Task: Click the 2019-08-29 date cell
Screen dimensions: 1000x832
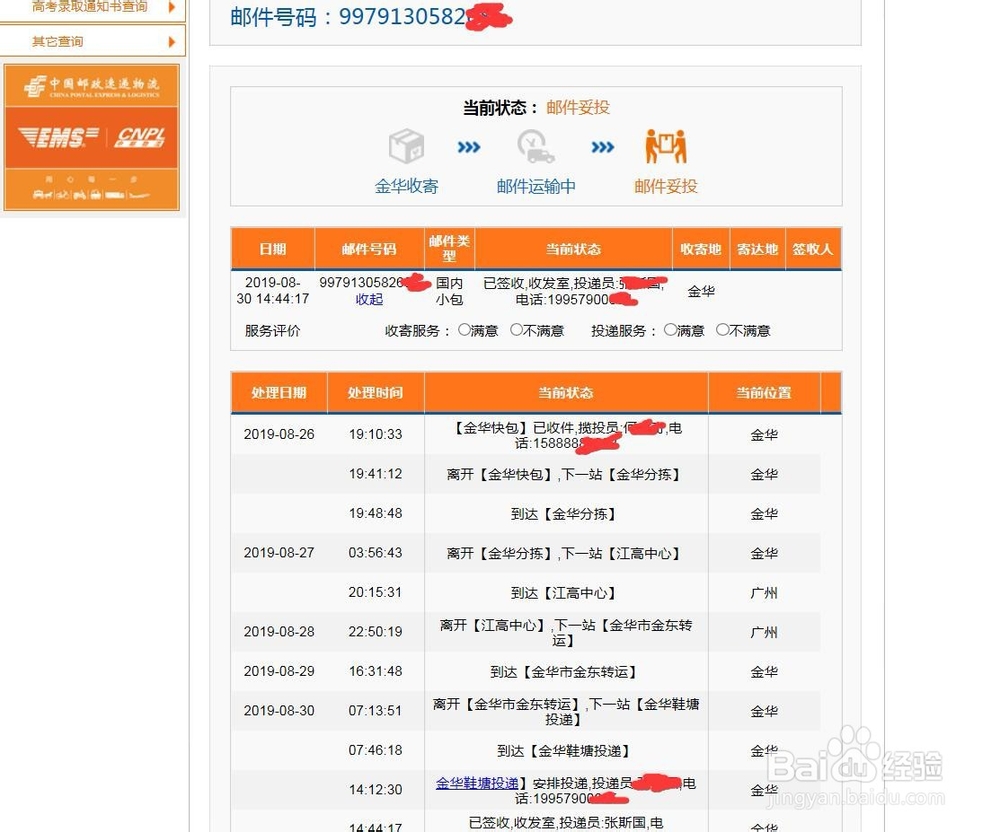Action: [x=279, y=671]
